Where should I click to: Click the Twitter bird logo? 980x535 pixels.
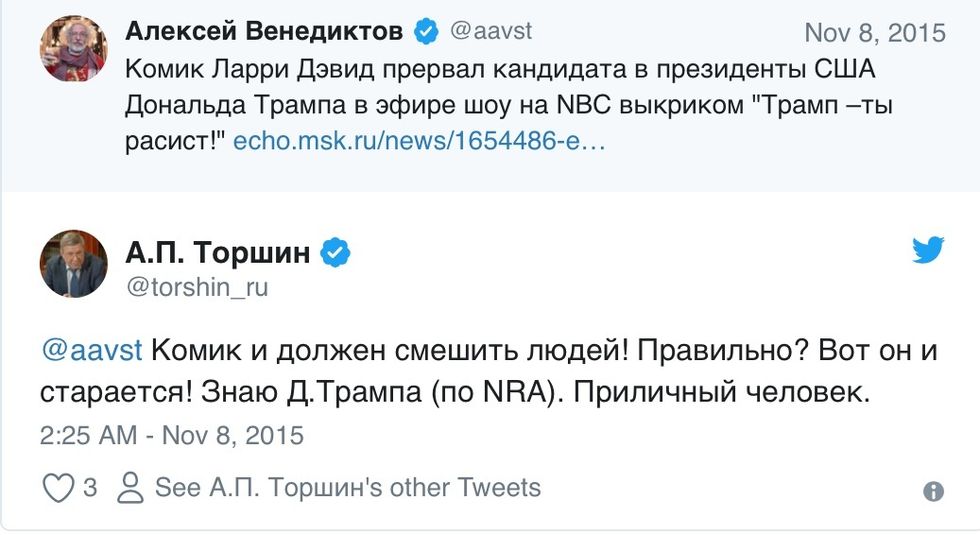click(929, 250)
